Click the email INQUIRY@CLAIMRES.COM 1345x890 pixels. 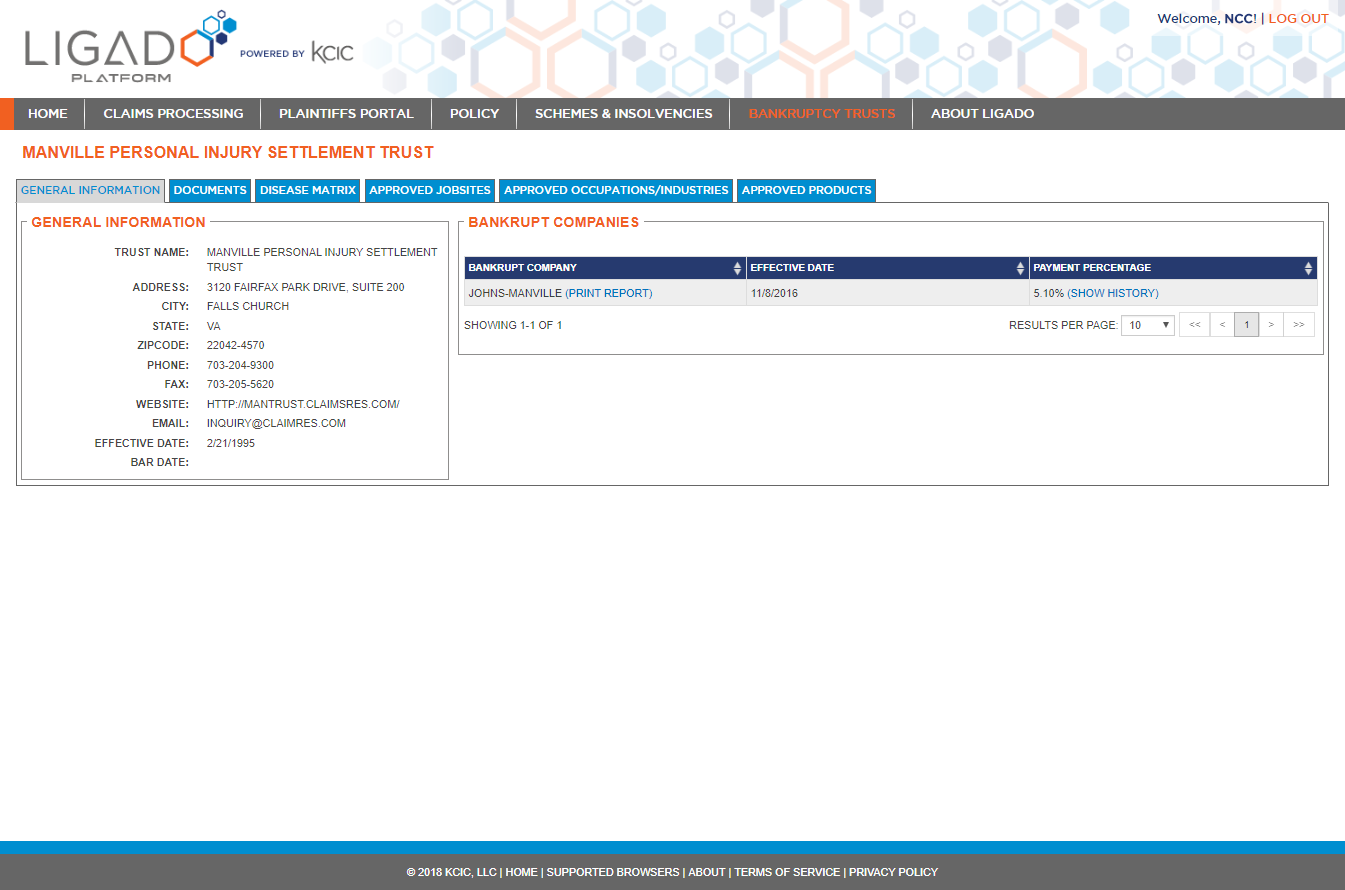point(276,424)
